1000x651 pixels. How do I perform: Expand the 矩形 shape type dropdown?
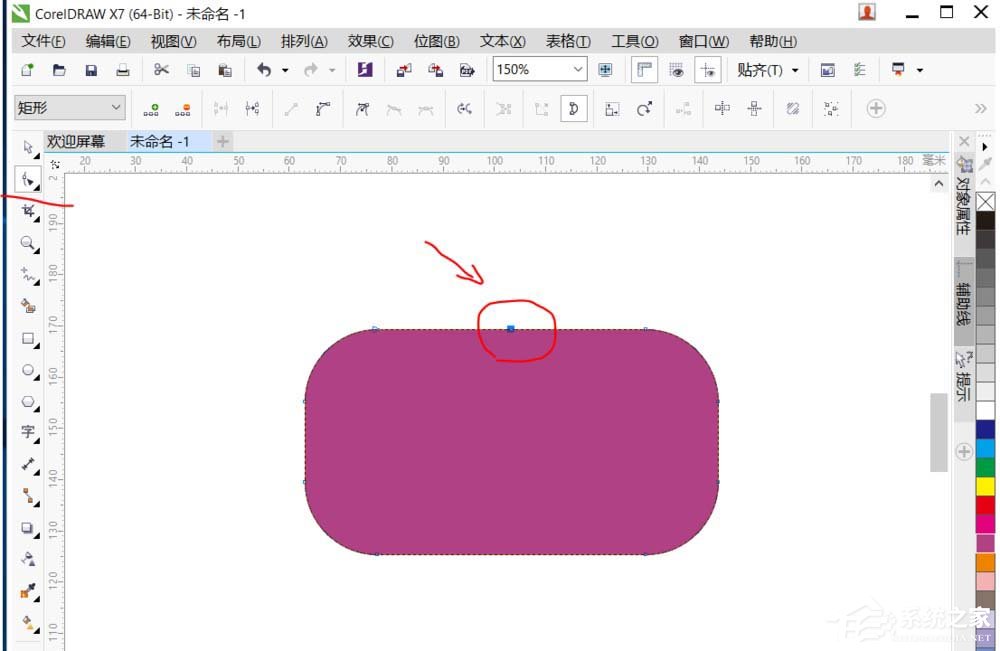pos(116,107)
